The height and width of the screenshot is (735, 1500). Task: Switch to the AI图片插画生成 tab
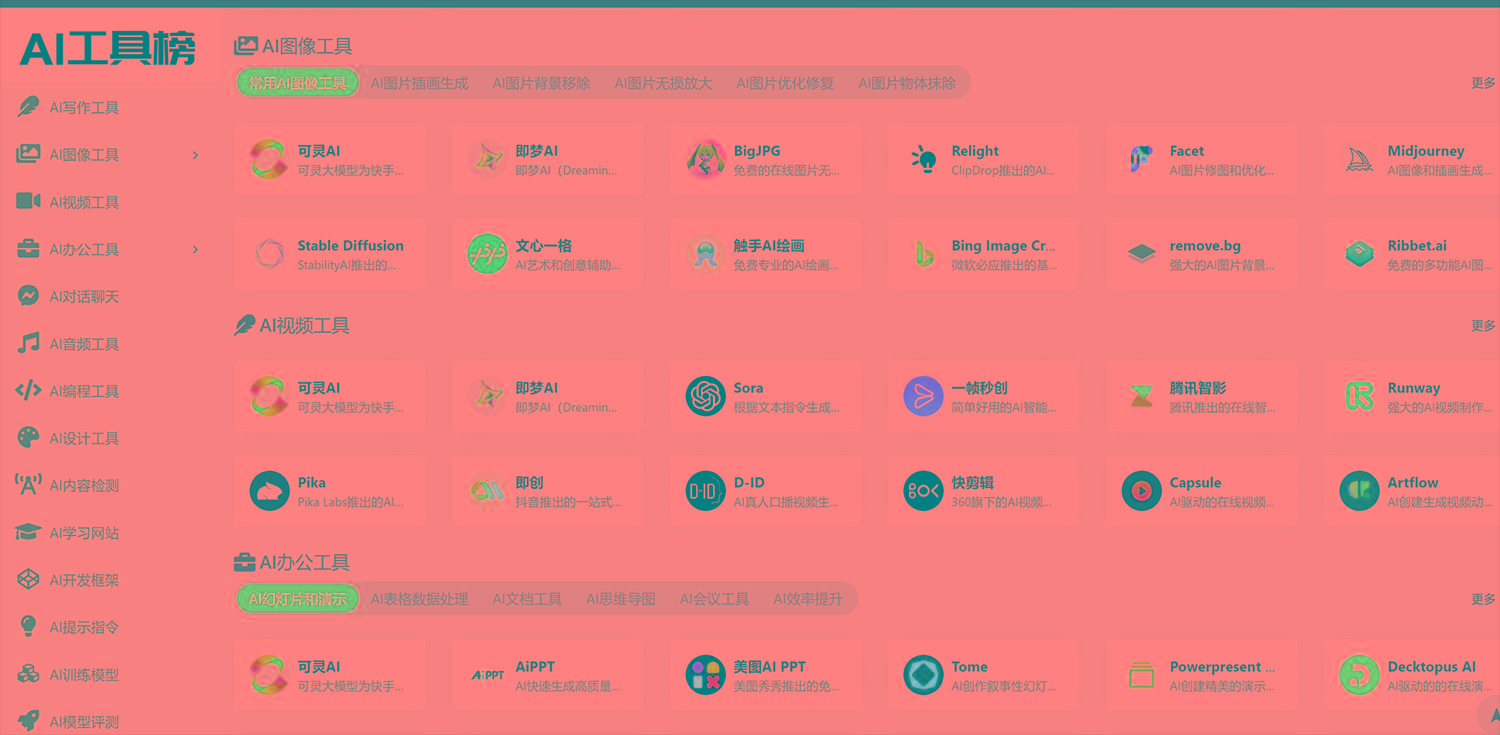[x=419, y=83]
